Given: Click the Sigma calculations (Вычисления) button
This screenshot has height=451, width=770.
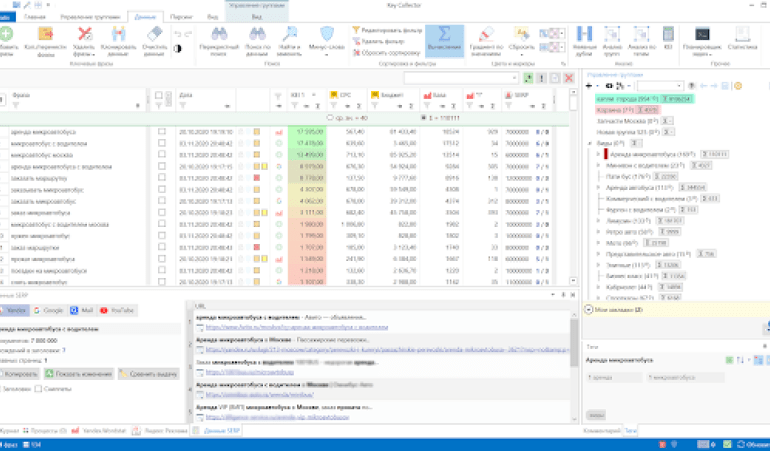Looking at the screenshot, I should [444, 41].
